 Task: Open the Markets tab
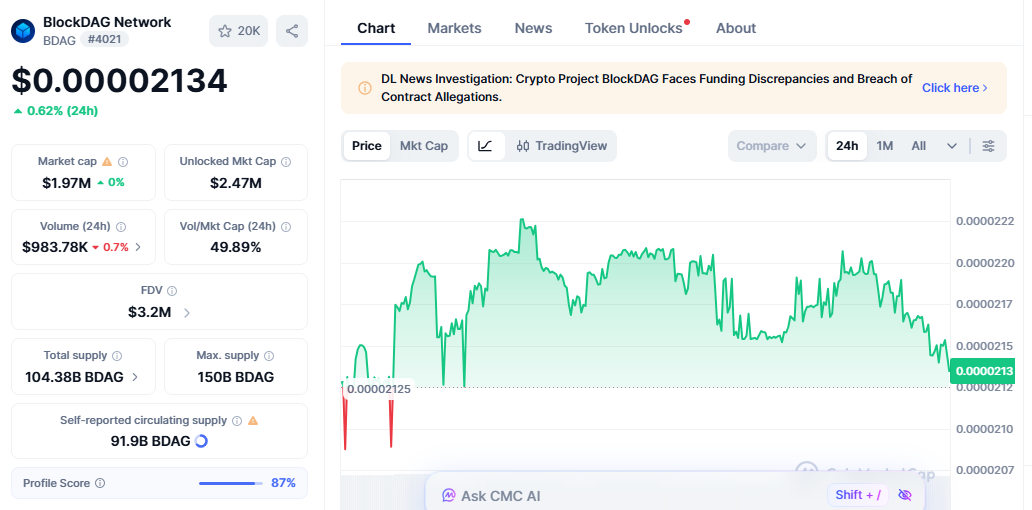(x=454, y=28)
